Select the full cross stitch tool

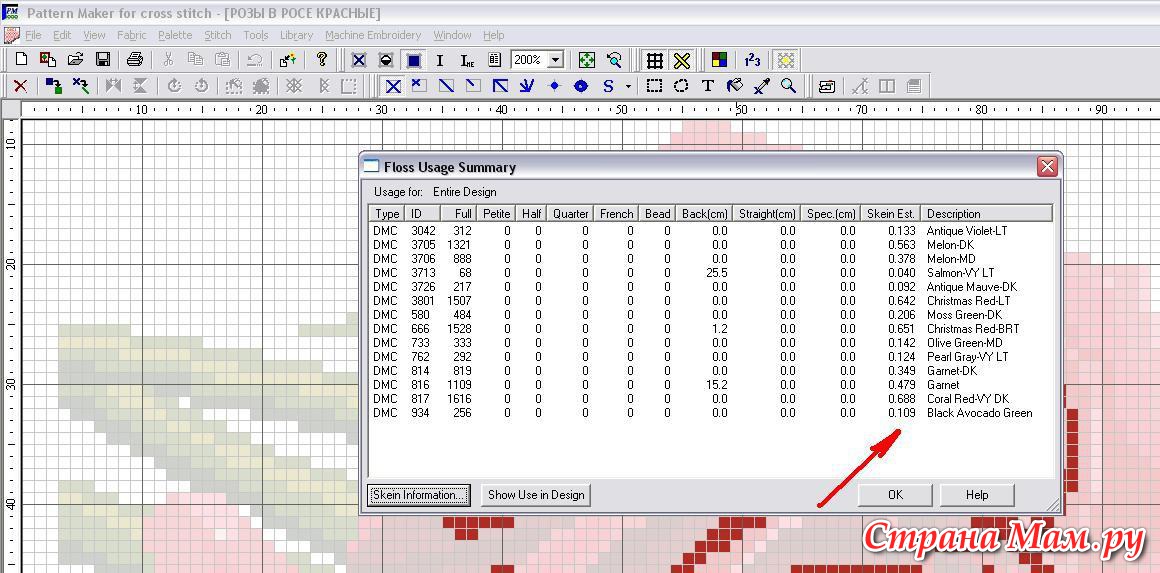(393, 86)
